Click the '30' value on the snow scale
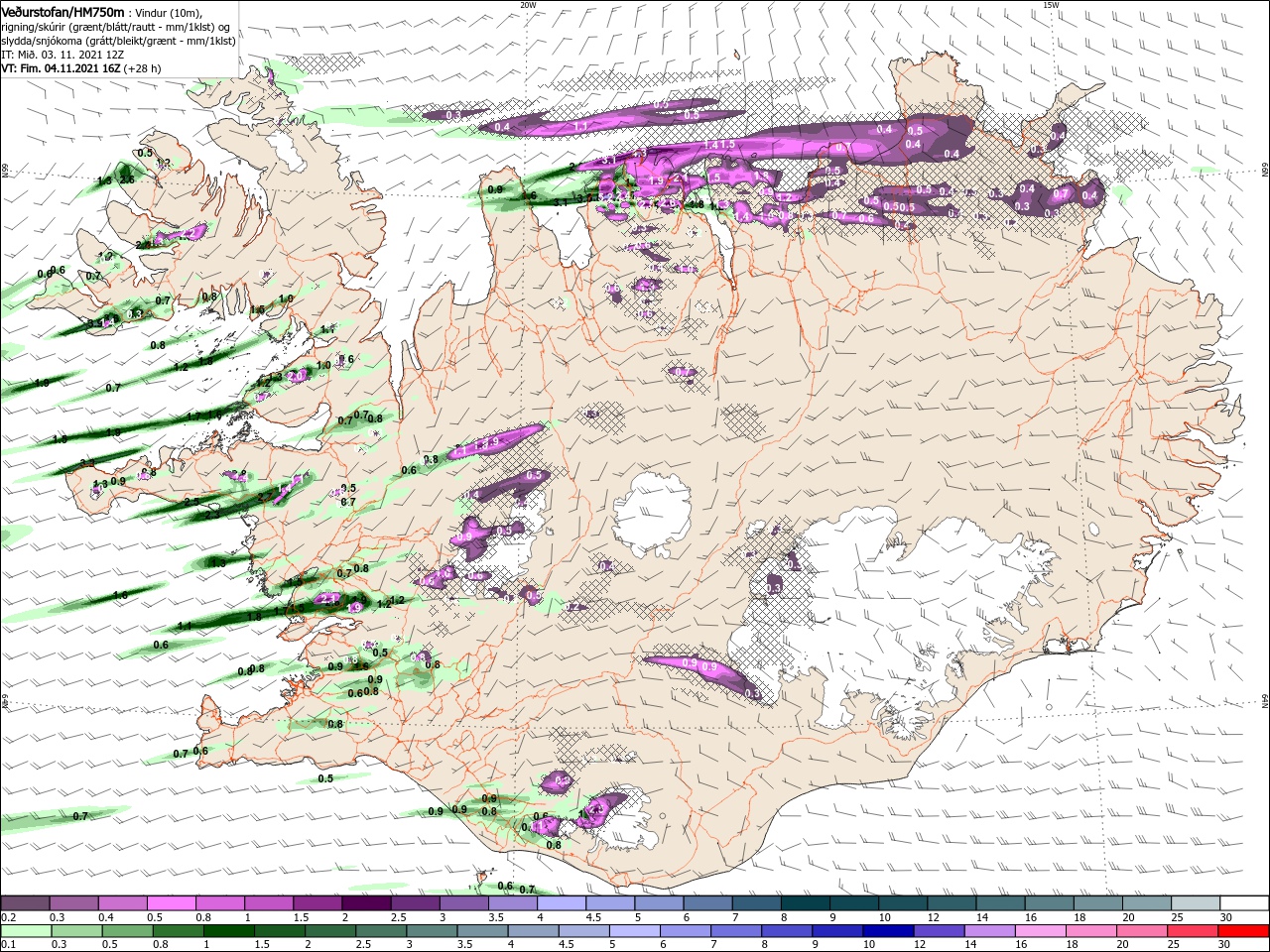 coord(1225,917)
